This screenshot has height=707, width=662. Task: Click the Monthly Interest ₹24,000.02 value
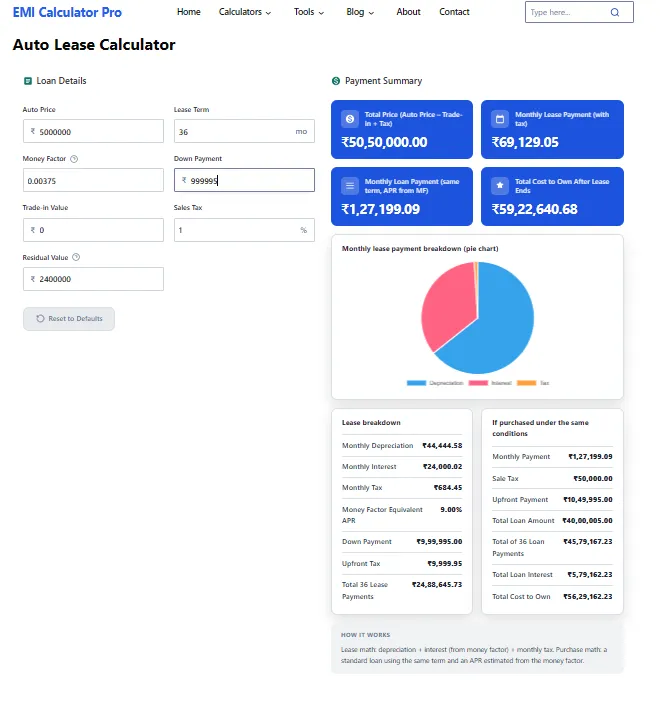(x=442, y=467)
